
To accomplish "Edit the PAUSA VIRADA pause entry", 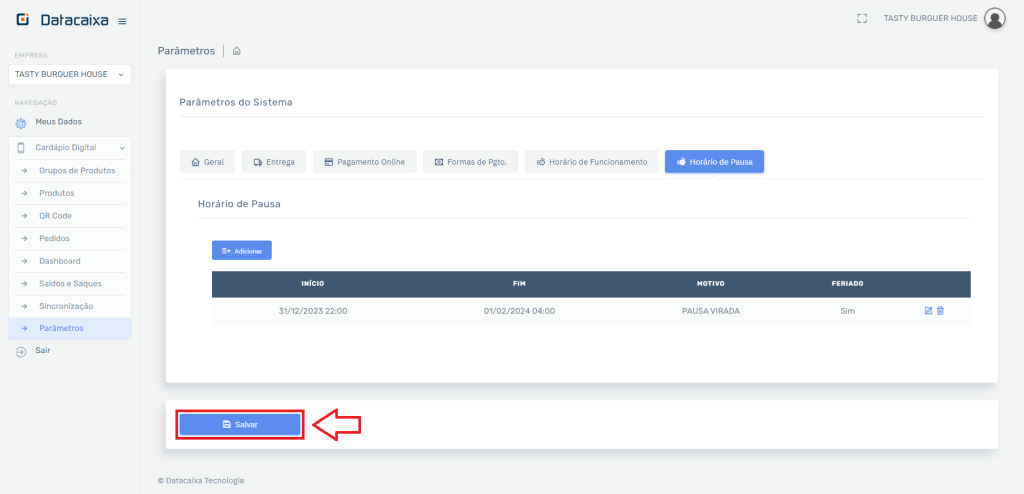I will point(928,311).
